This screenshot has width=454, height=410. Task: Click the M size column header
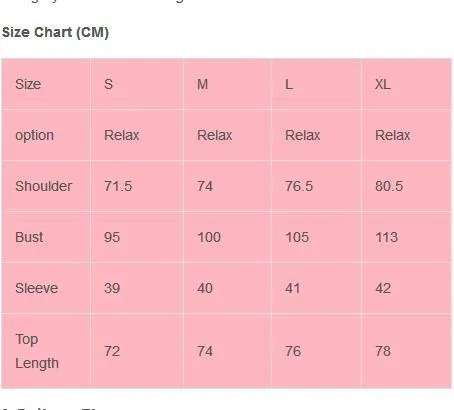202,84
